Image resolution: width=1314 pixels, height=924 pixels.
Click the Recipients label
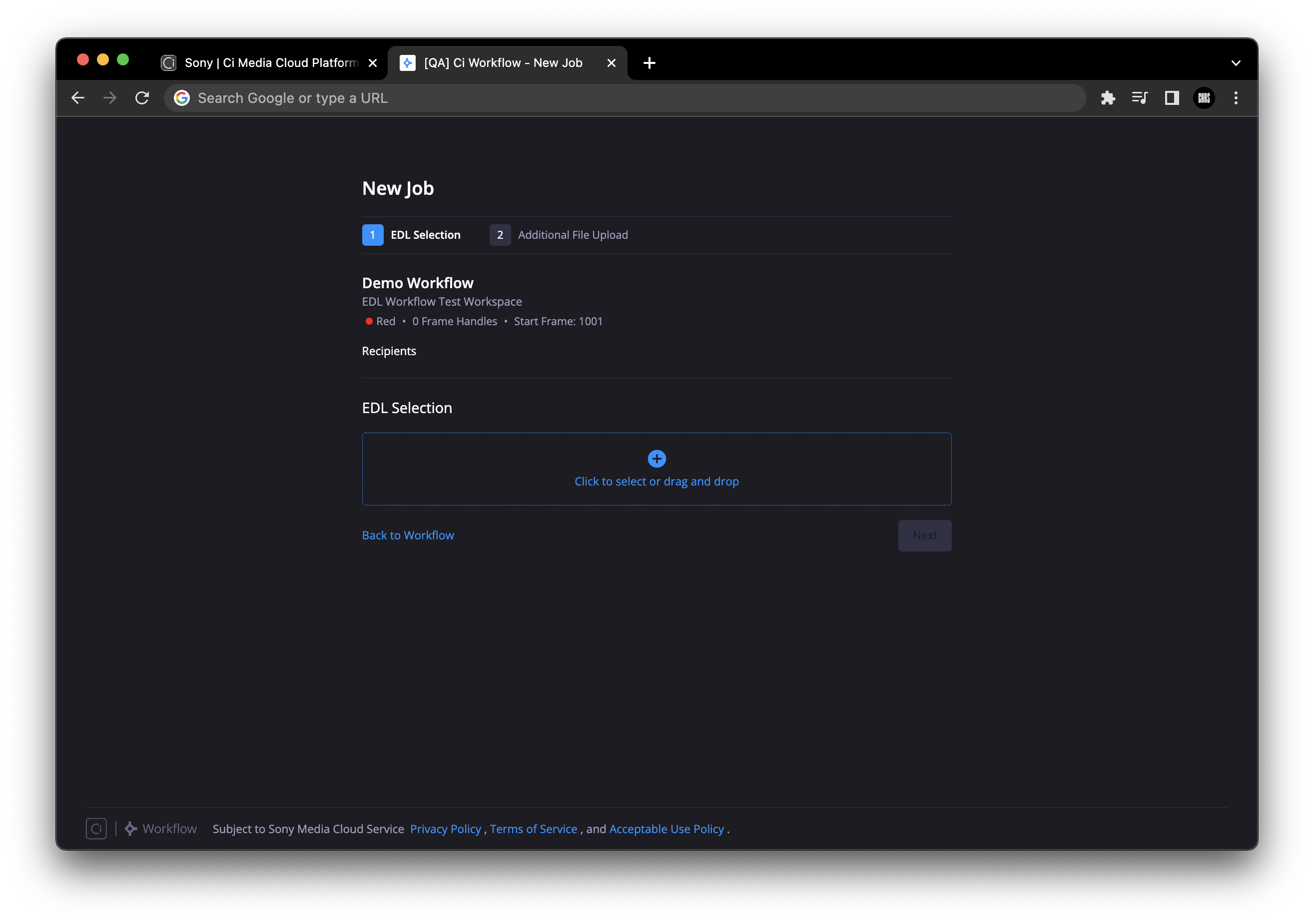point(389,351)
